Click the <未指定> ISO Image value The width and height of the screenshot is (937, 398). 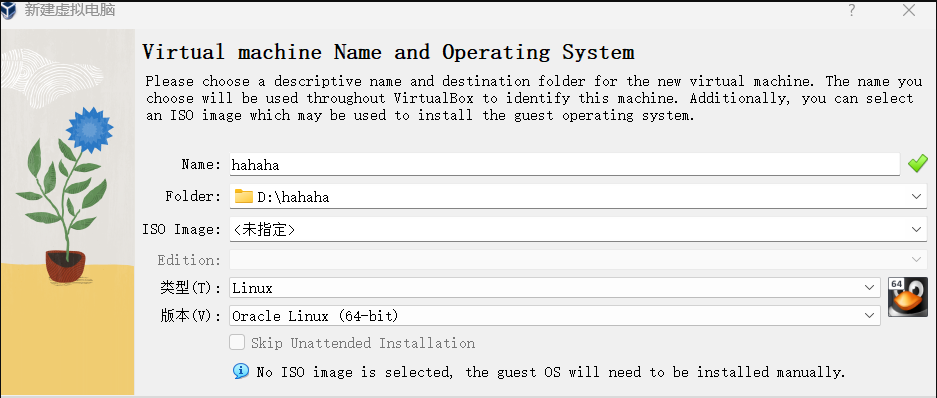[x=264, y=229]
